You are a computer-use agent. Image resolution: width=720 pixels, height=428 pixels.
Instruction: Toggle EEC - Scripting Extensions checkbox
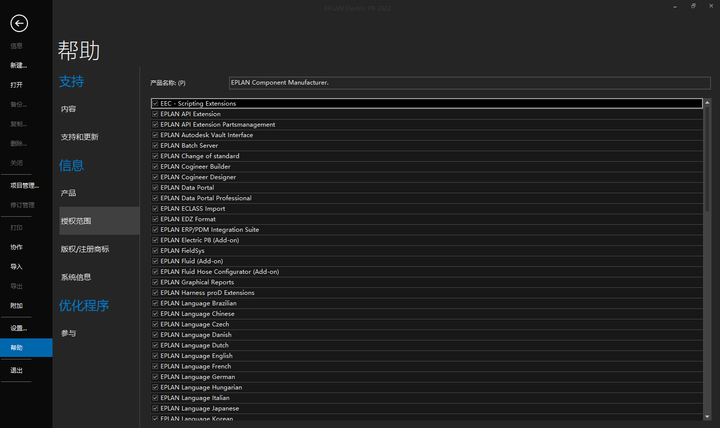coord(155,103)
